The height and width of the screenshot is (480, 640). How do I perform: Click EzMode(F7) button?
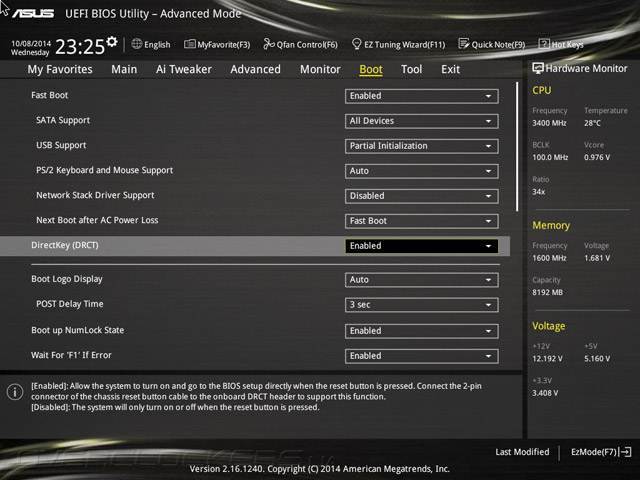pos(594,452)
